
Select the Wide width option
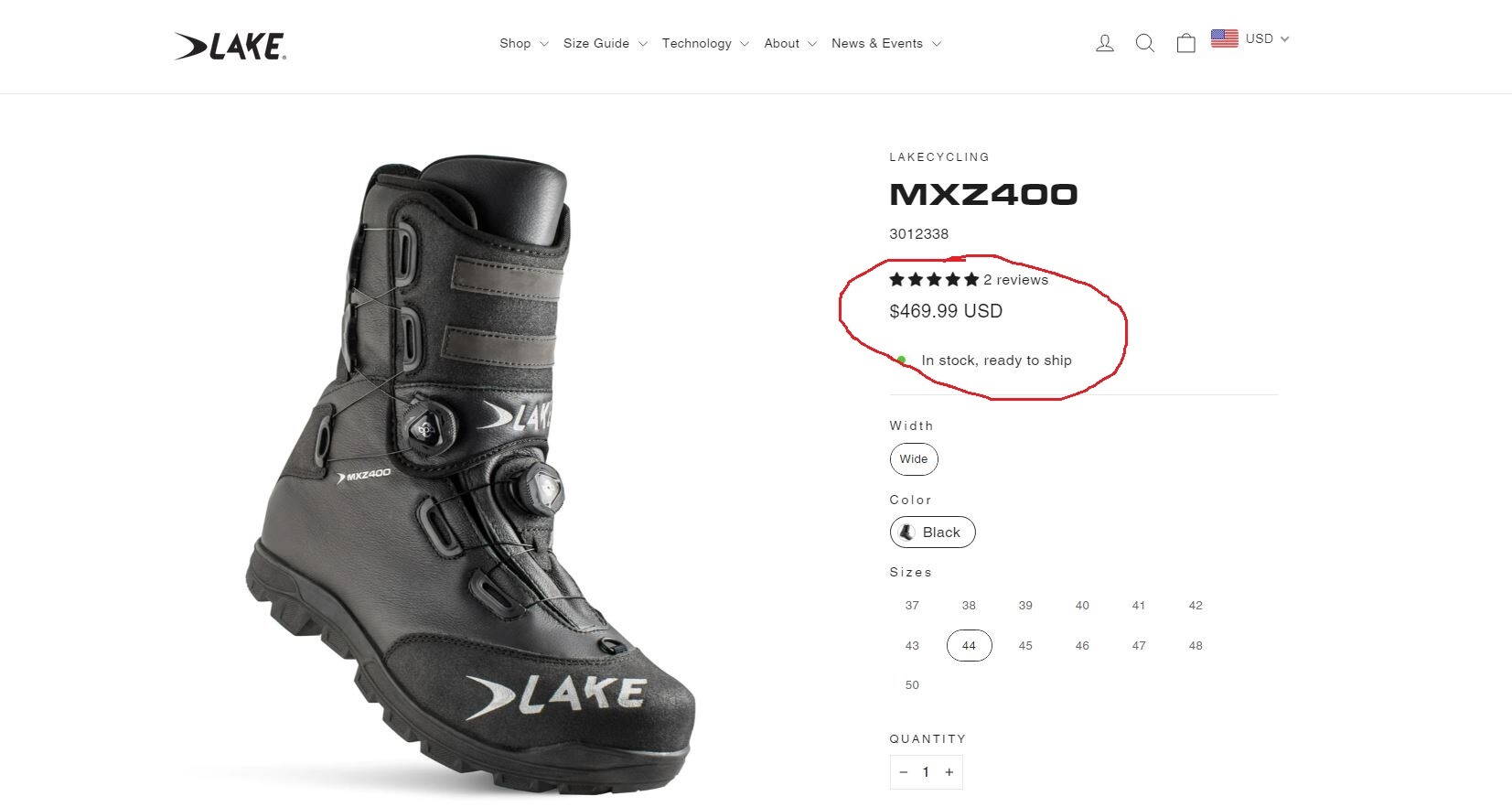tap(913, 459)
